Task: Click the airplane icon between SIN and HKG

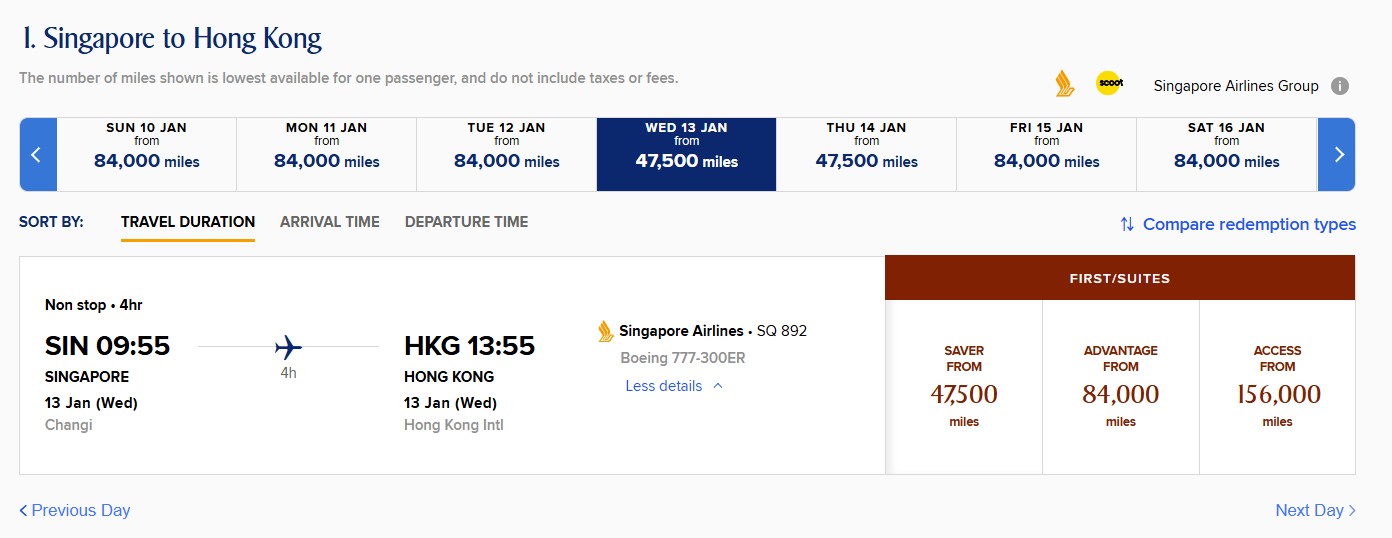Action: pos(288,347)
